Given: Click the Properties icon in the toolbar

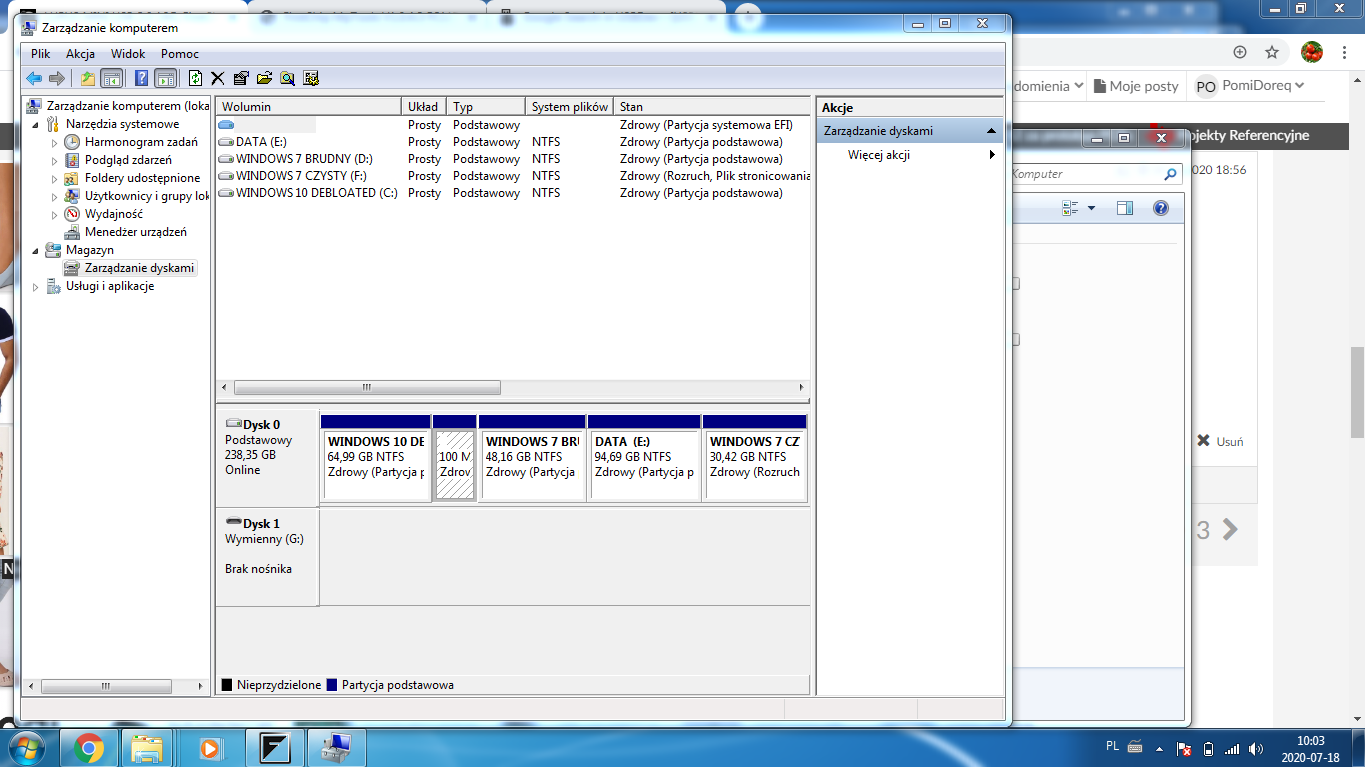Looking at the screenshot, I should click(x=241, y=78).
